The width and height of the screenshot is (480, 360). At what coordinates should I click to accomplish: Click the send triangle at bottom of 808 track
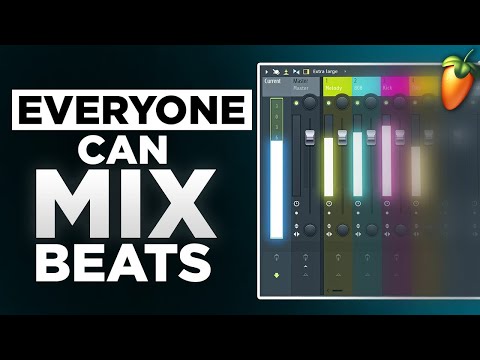[367, 275]
